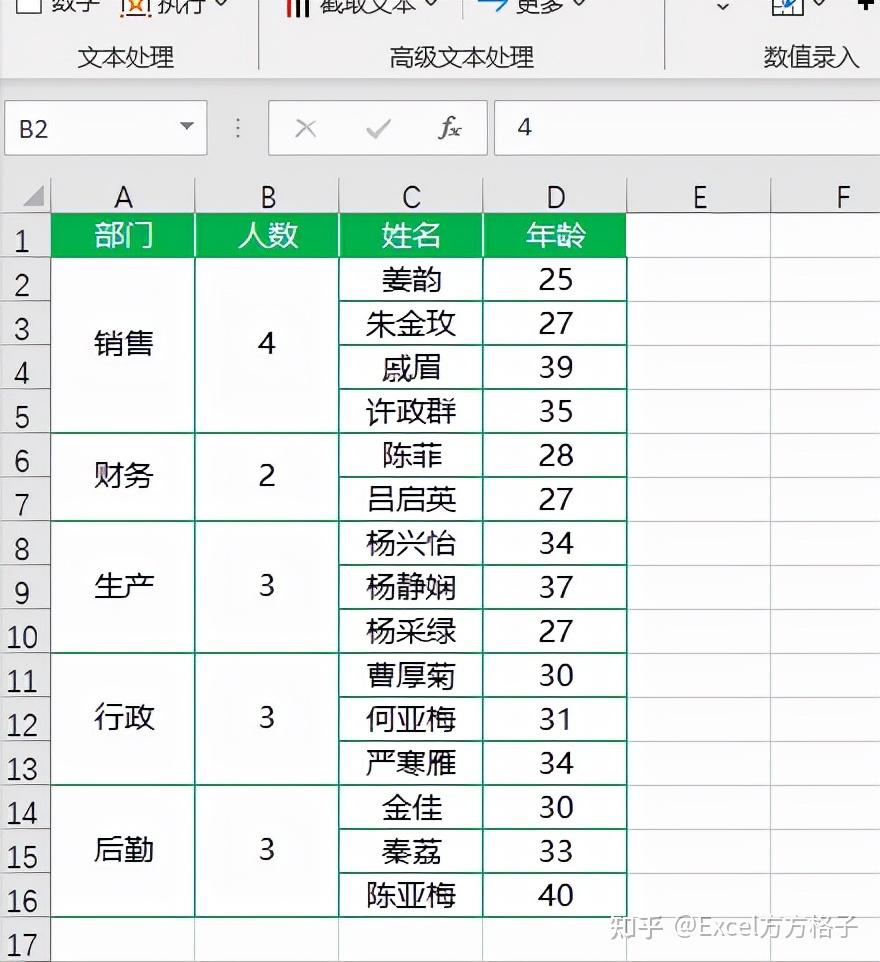
Task: Click the cancel X icon in formula bar
Action: coord(306,128)
